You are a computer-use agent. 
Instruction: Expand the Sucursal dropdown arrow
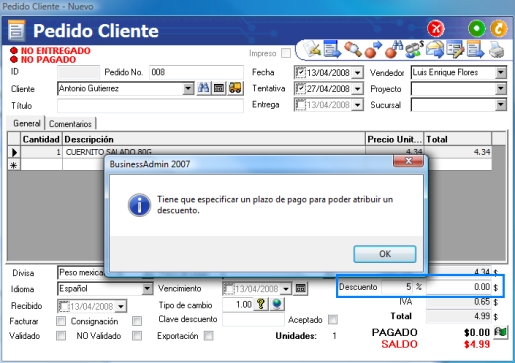(501, 105)
